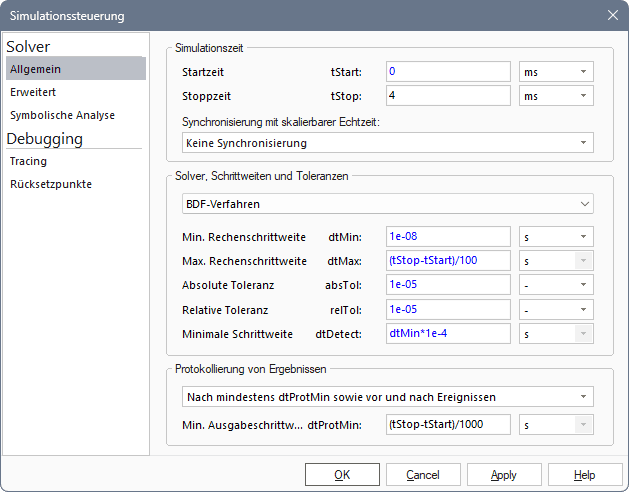629x492 pixels.
Task: Expand the results logging mode dropdown
Action: [x=388, y=396]
